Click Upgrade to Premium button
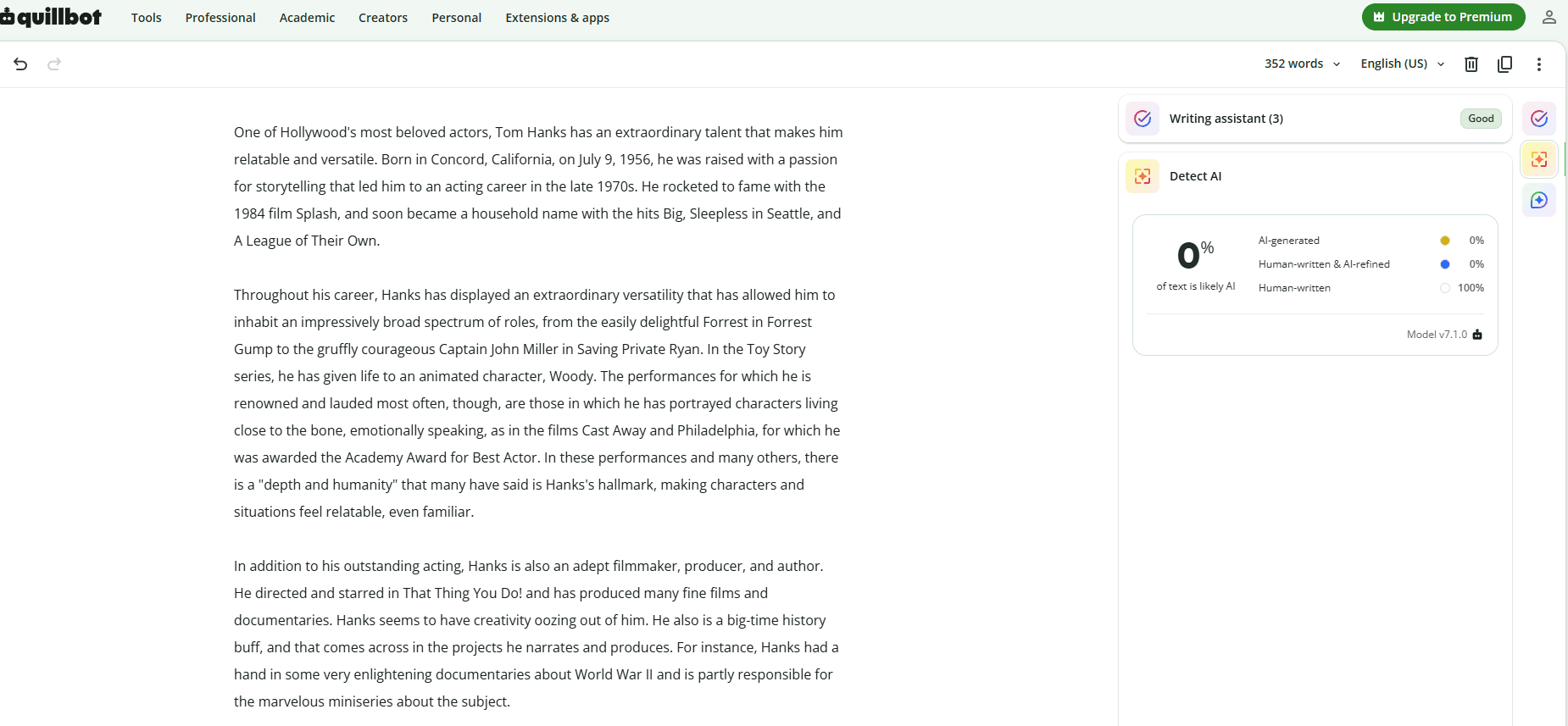Screen dimensions: 1568x726 (x=1443, y=17)
